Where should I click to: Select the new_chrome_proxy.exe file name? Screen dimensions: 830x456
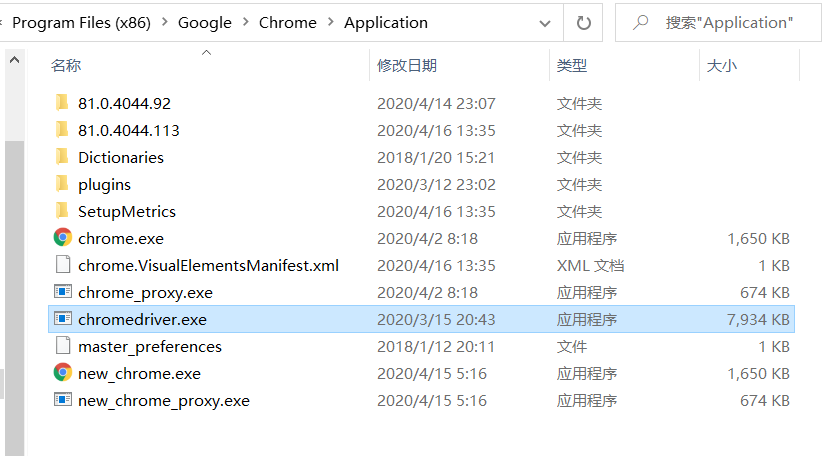(x=164, y=401)
